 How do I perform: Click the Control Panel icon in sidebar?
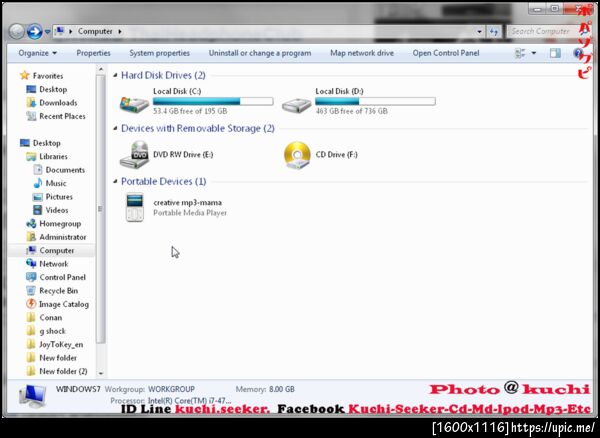tap(31, 277)
